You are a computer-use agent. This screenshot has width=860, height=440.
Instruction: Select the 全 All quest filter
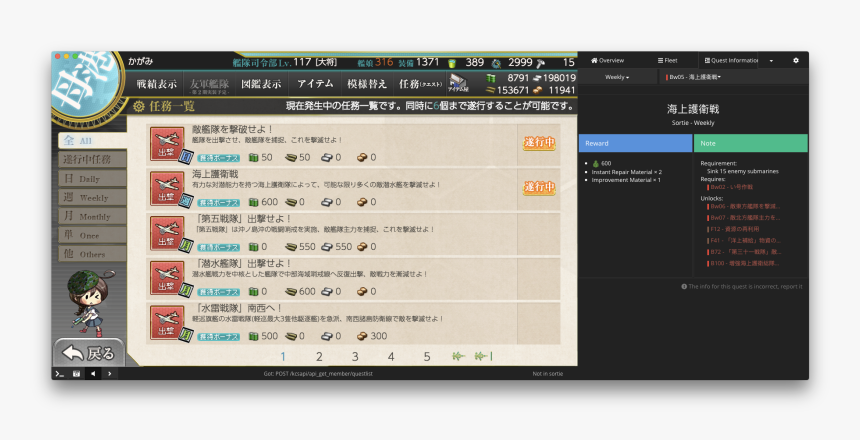(92, 140)
